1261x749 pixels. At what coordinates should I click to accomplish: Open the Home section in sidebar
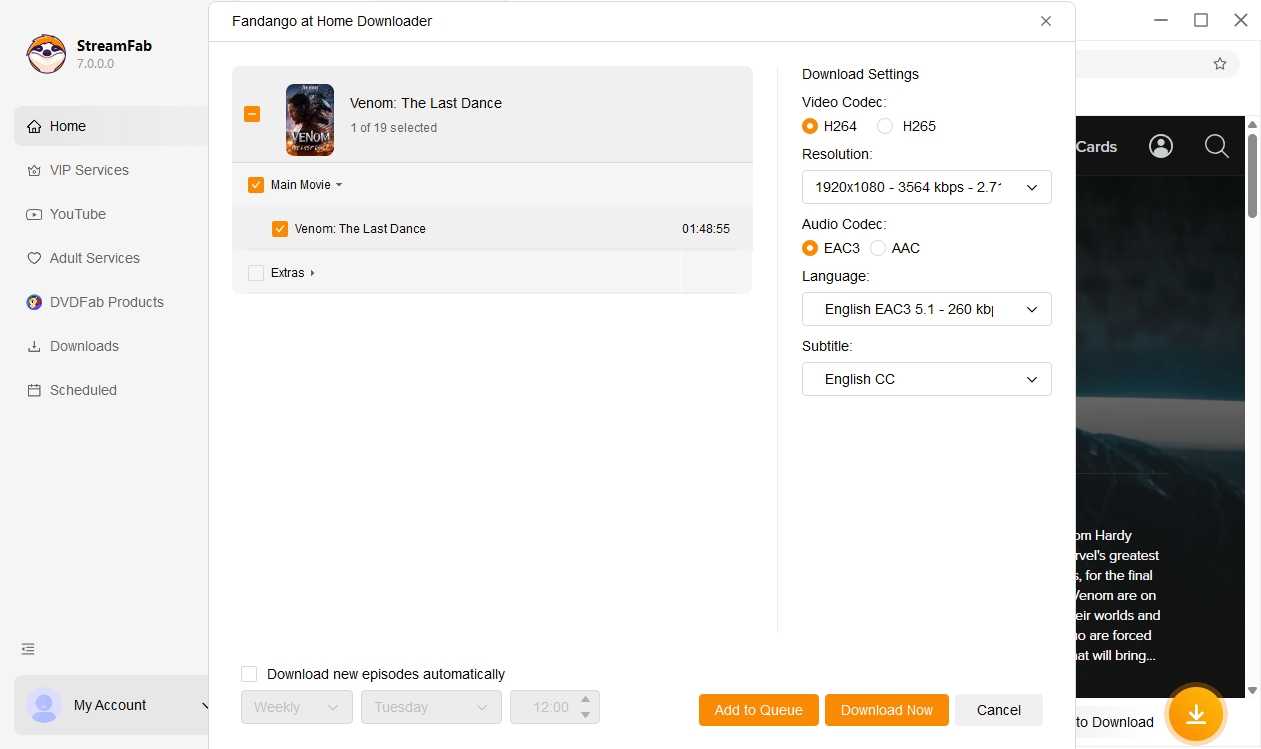67,125
